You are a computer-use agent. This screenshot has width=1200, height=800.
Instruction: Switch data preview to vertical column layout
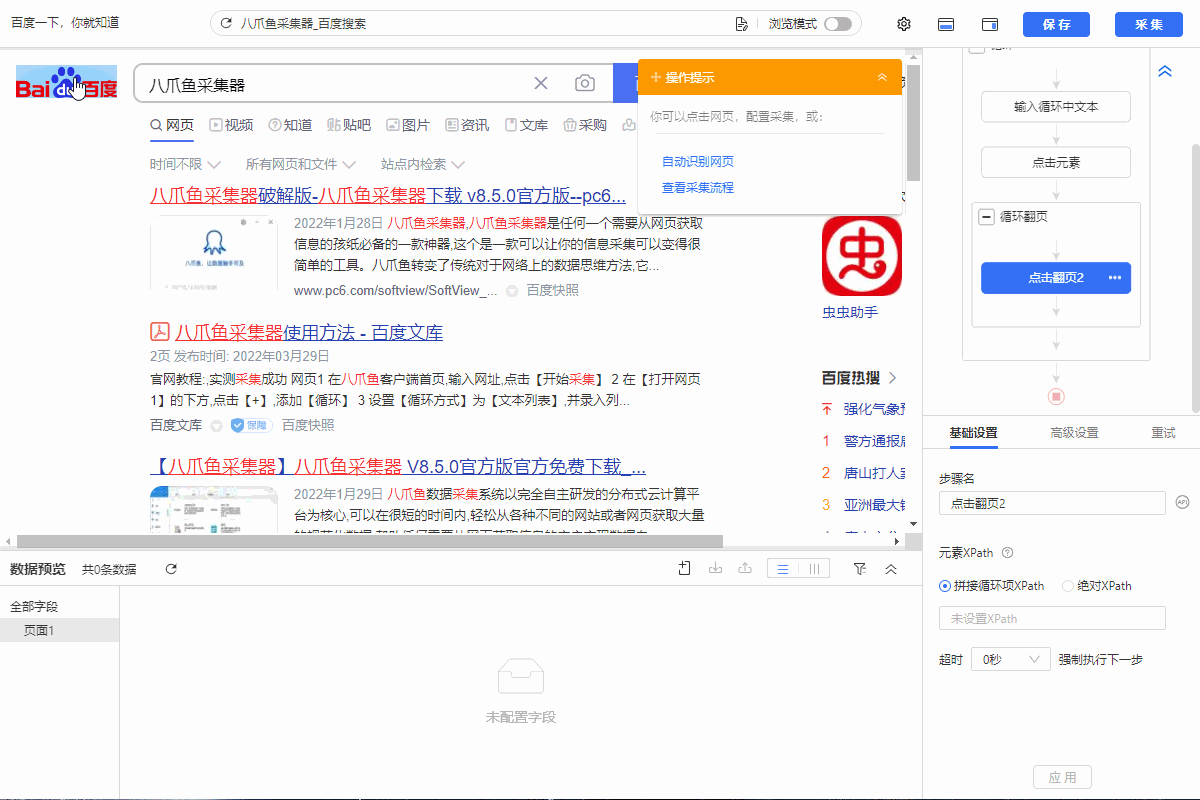[814, 569]
